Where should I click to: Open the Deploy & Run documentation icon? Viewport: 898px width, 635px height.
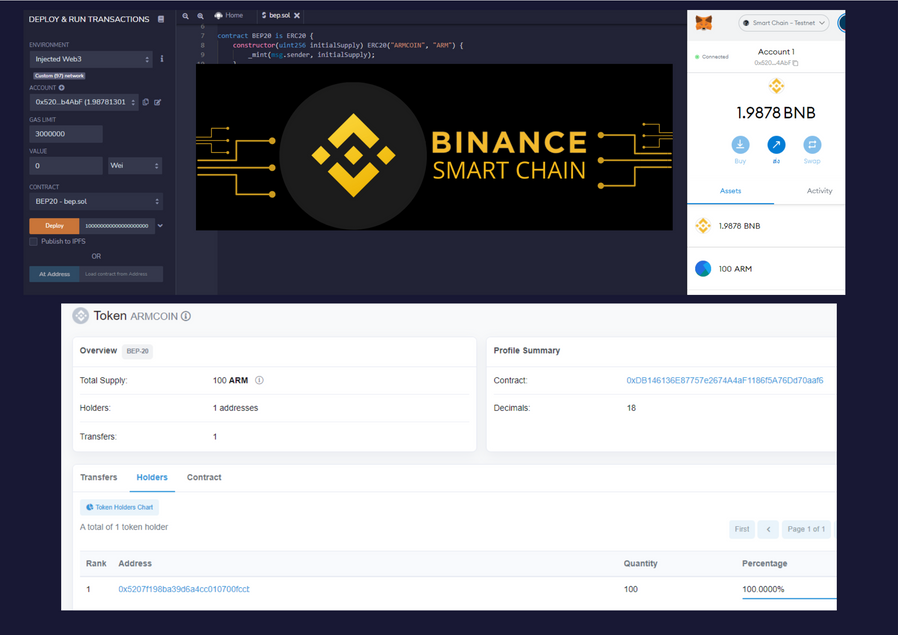pos(161,19)
